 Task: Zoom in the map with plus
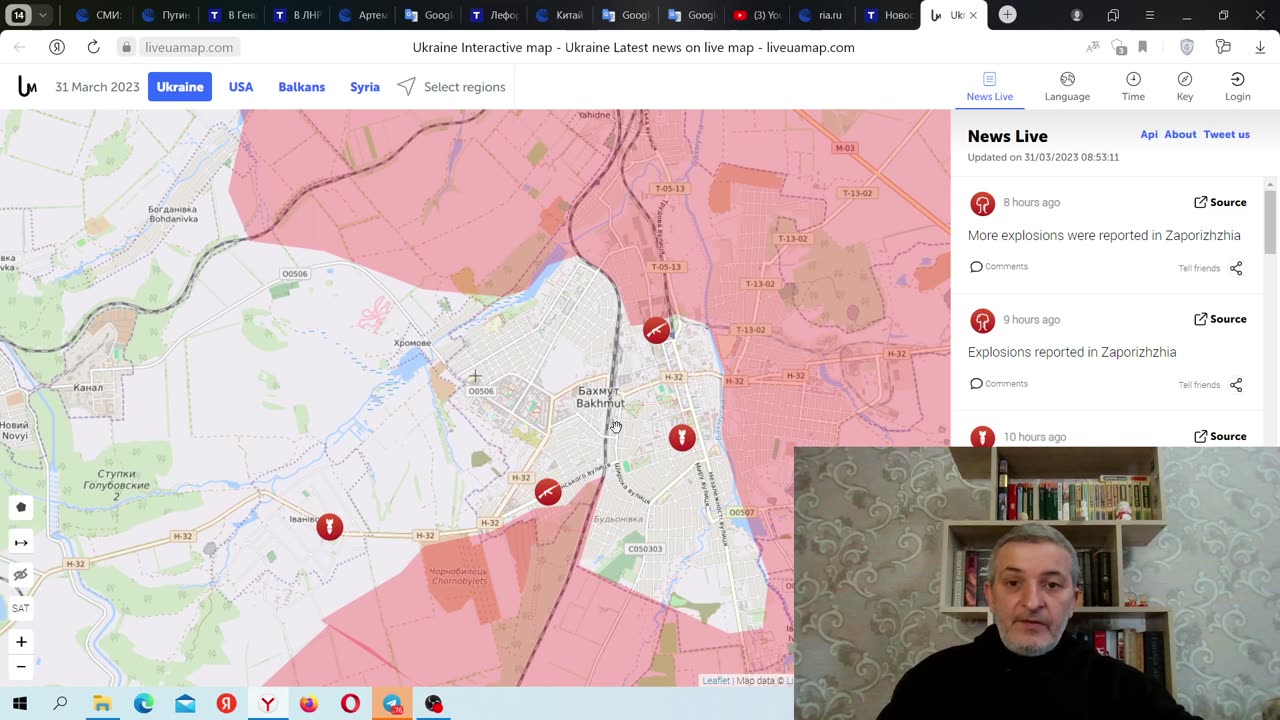coord(21,641)
